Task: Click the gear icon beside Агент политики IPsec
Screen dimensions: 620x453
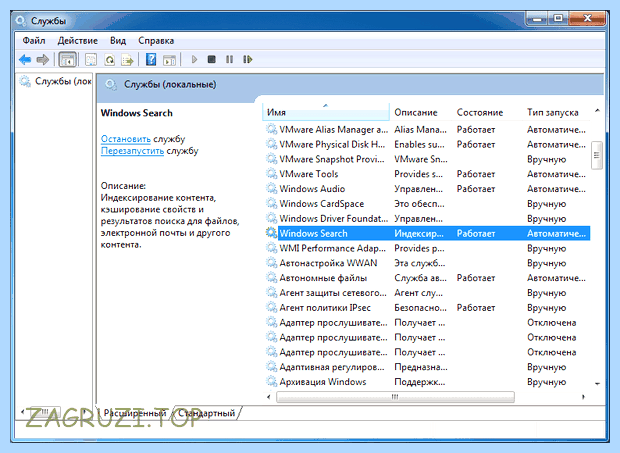Action: 271,308
